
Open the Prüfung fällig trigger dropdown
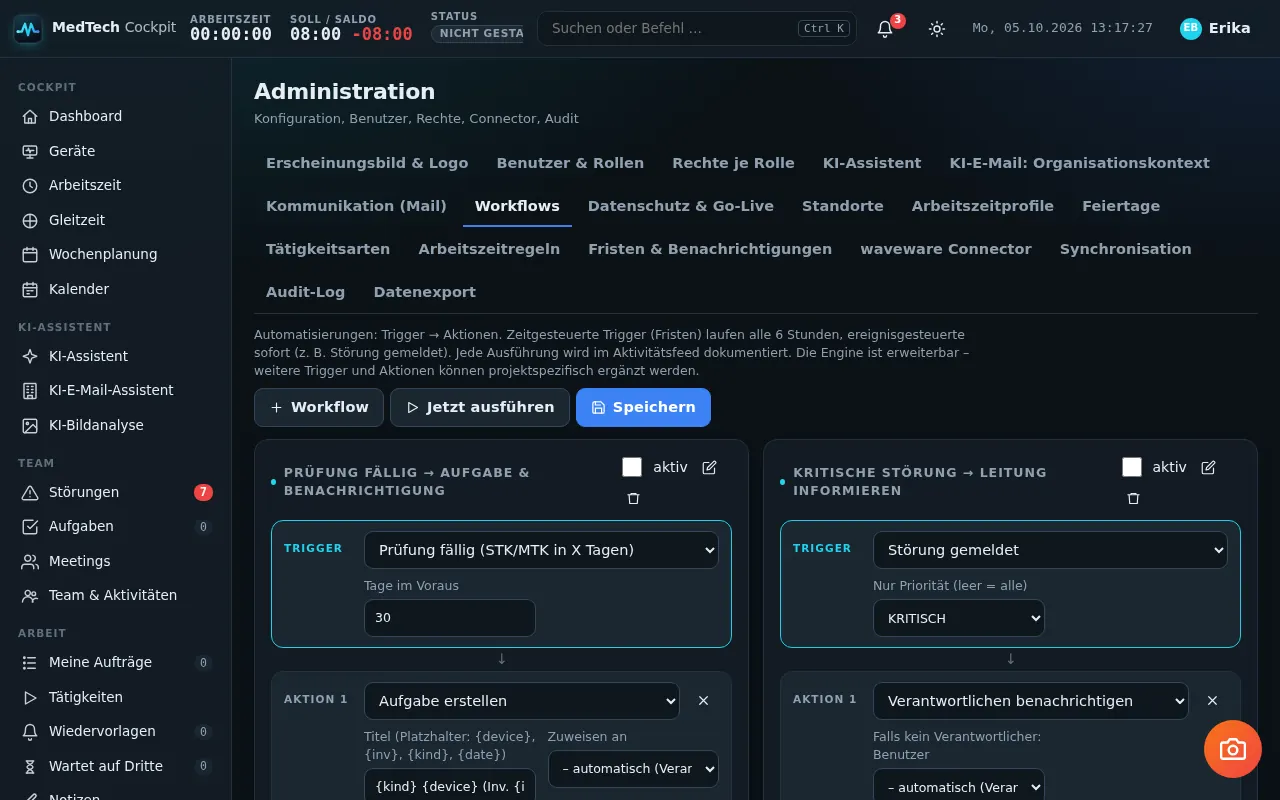(x=541, y=550)
